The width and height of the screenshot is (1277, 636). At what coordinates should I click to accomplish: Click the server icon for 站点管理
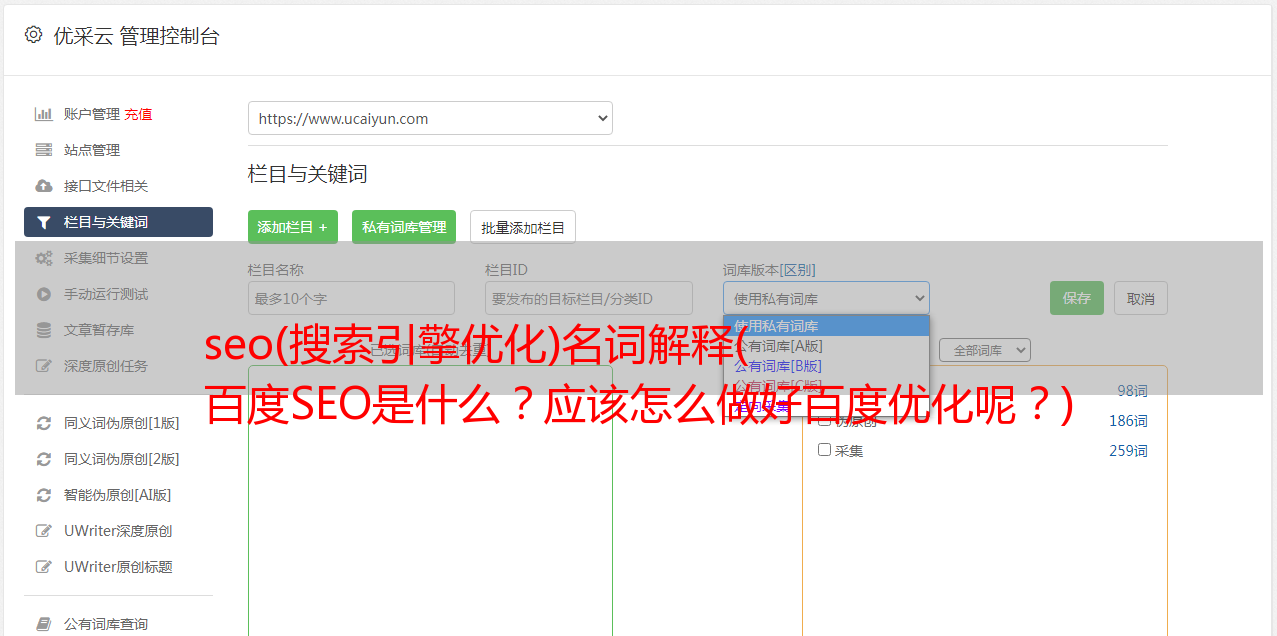pos(43,150)
